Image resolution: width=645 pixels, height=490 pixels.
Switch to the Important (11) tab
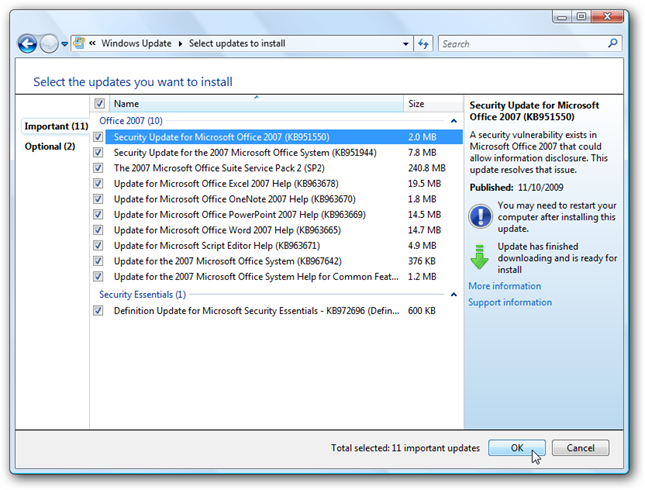56,126
